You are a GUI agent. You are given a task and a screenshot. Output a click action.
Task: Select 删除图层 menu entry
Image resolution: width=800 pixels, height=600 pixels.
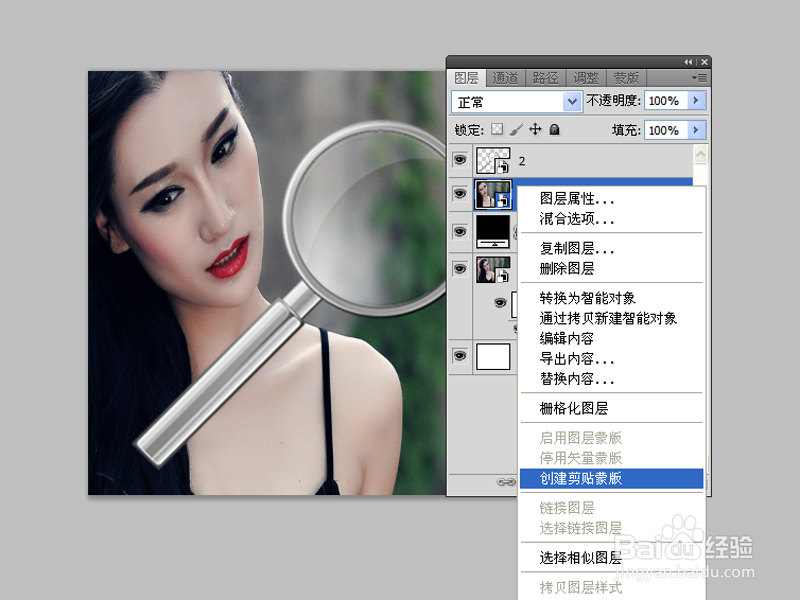(x=611, y=268)
